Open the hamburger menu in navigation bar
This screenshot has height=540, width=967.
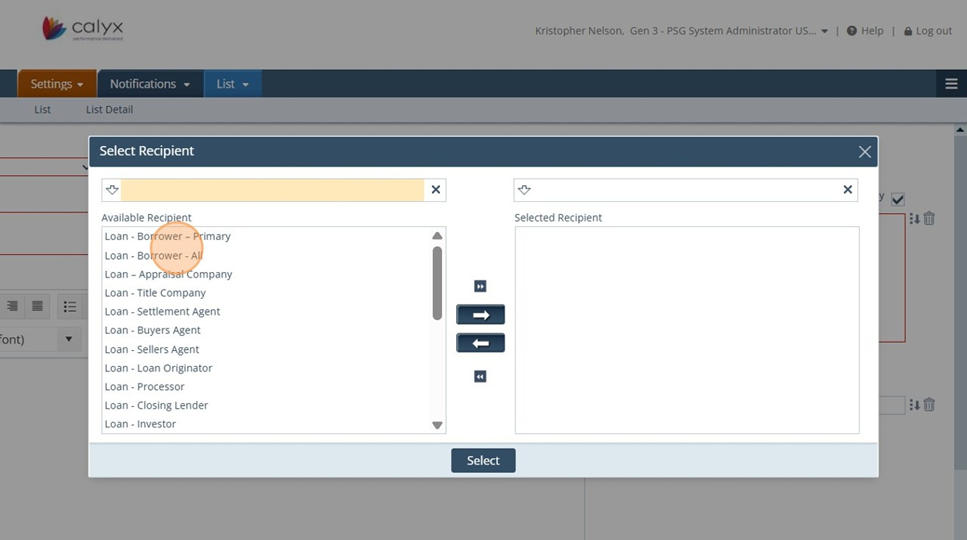coord(951,84)
